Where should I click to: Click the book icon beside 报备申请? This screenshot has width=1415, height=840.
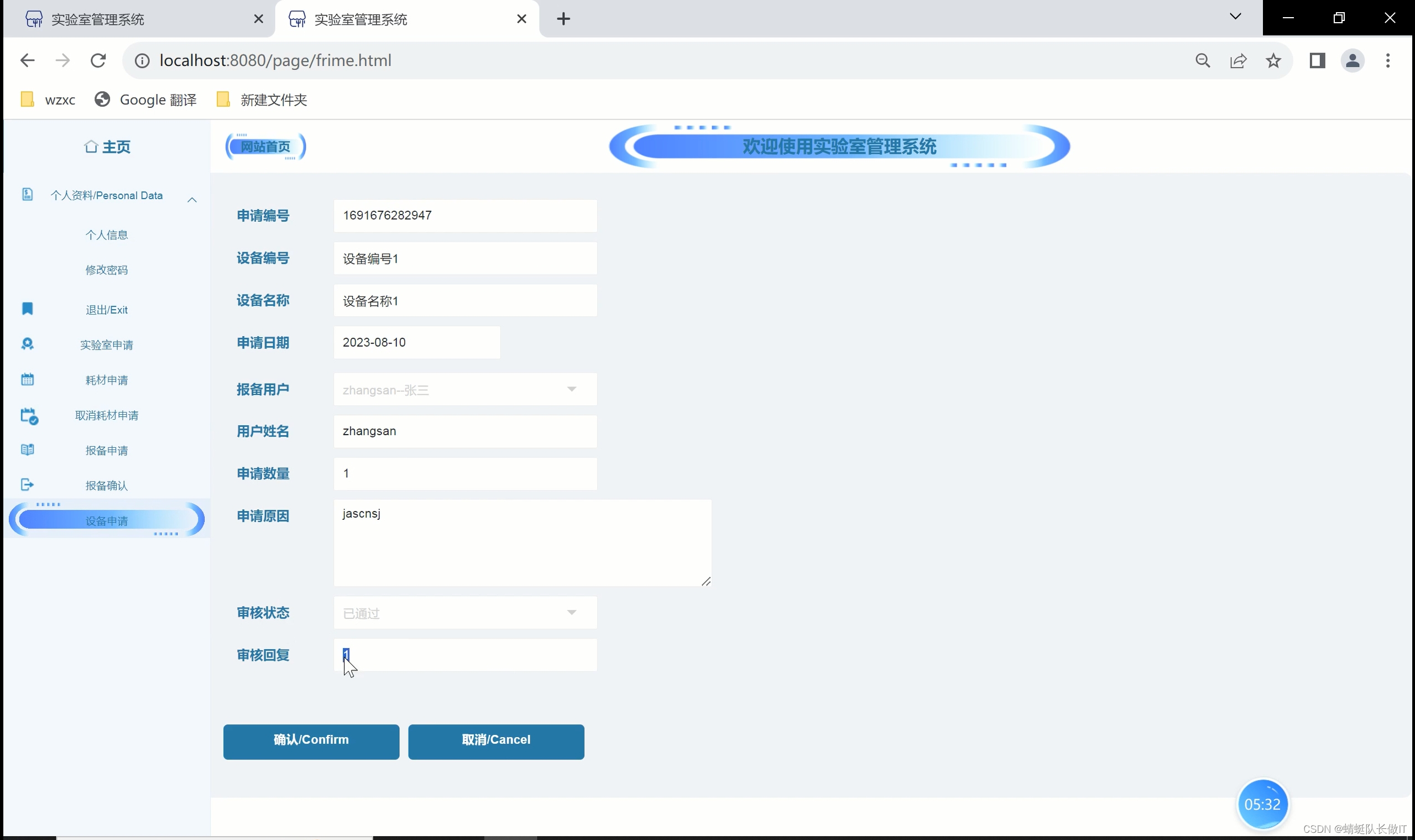coord(27,450)
